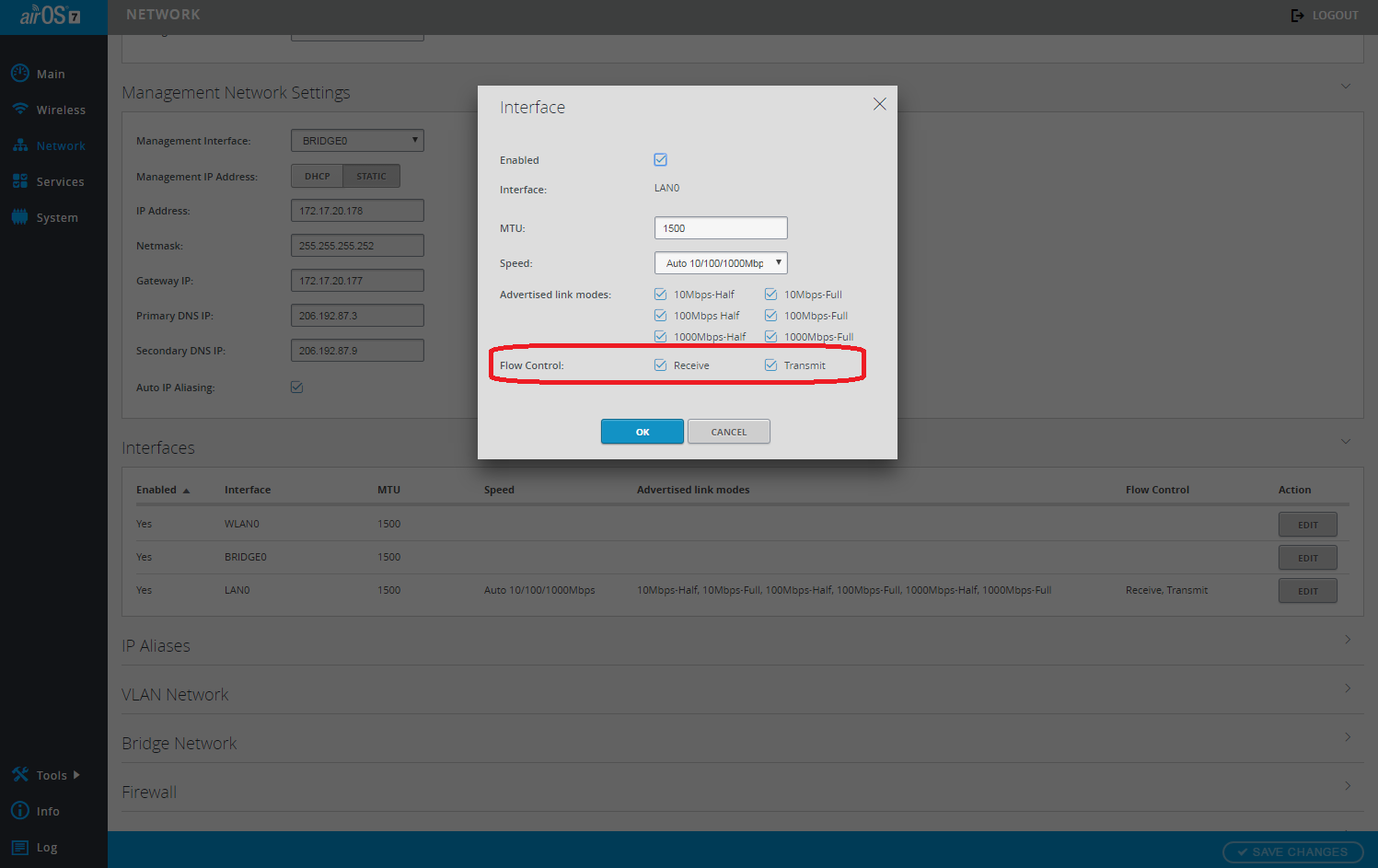
Task: Click Cancel in the Interface dialog
Action: [728, 432]
